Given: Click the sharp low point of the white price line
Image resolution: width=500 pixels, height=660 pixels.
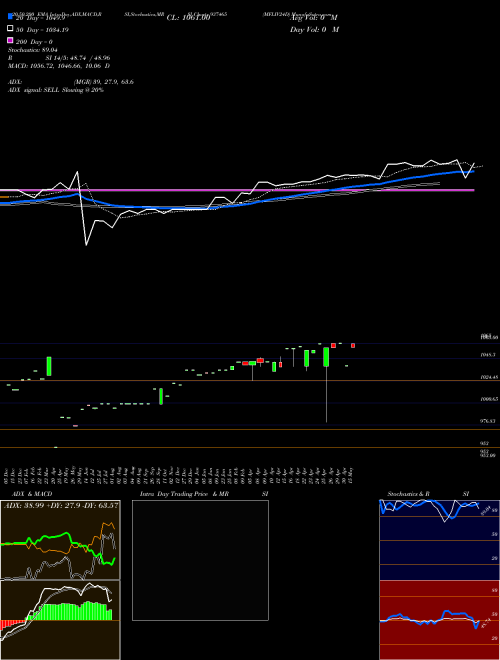Looking at the screenshot, I should 86,245.
